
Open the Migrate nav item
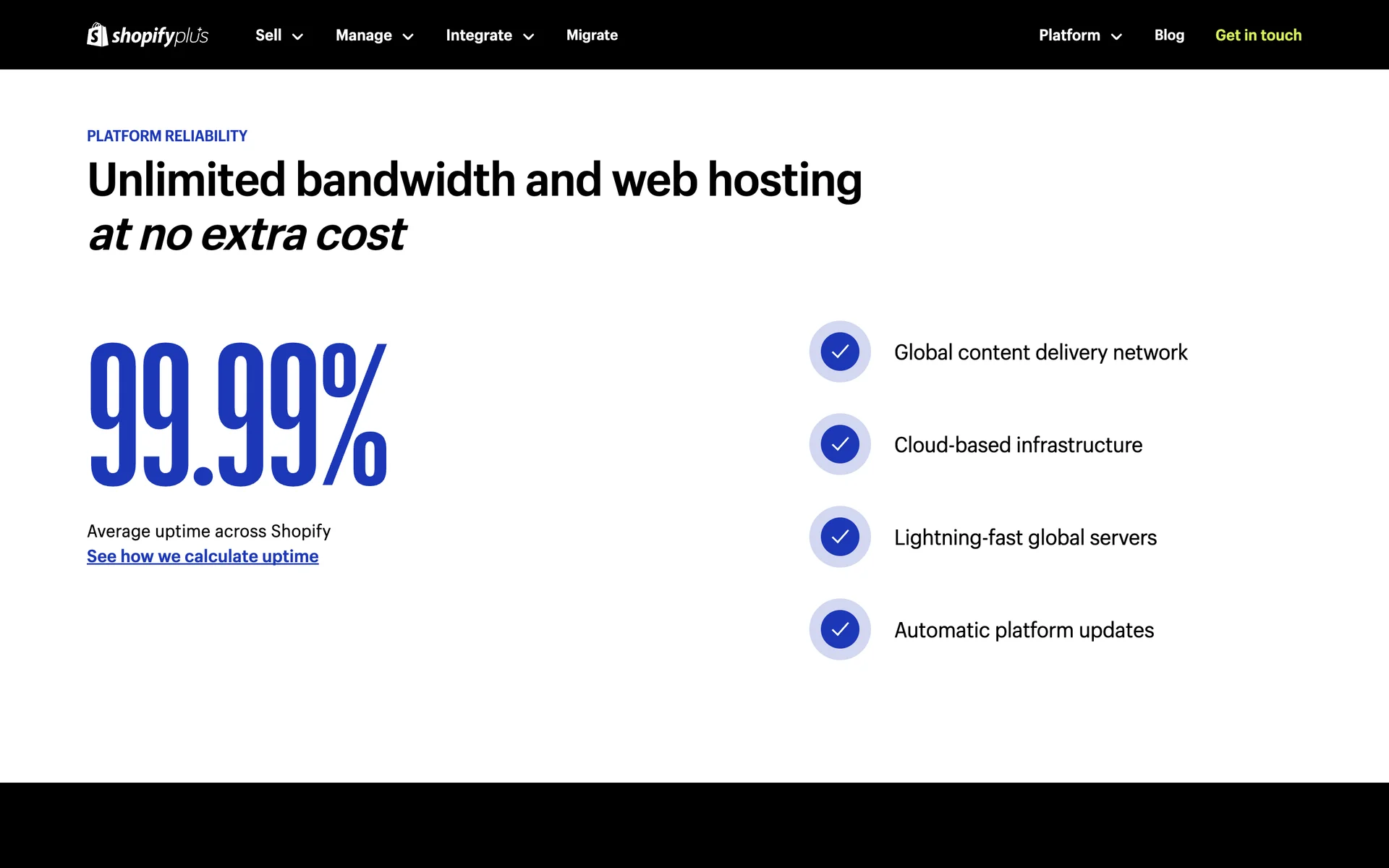[x=592, y=35]
